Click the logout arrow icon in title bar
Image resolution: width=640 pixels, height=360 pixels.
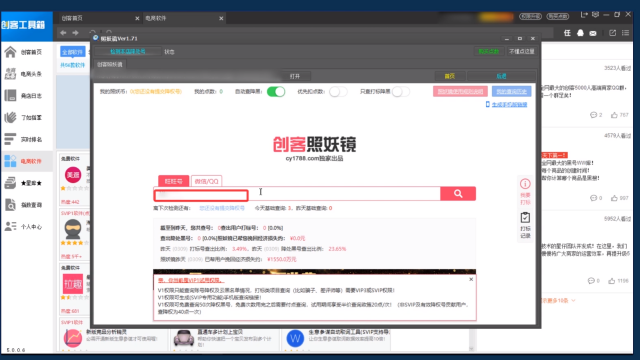(584, 15)
